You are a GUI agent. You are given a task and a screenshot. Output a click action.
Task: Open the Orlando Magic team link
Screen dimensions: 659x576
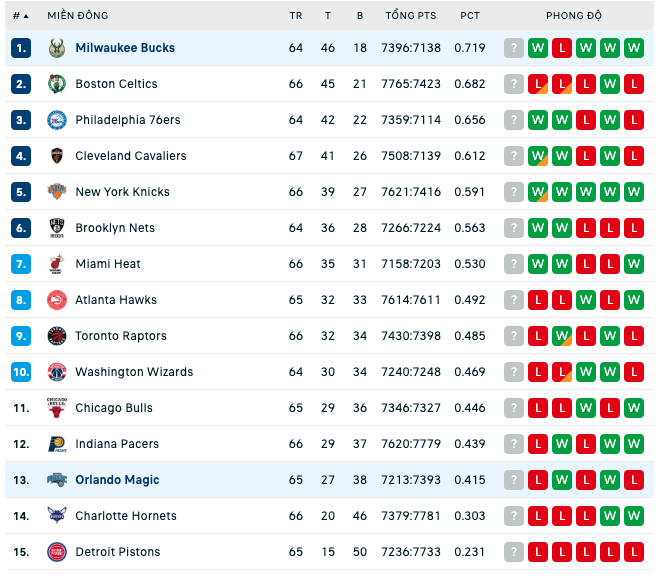[x=117, y=480]
